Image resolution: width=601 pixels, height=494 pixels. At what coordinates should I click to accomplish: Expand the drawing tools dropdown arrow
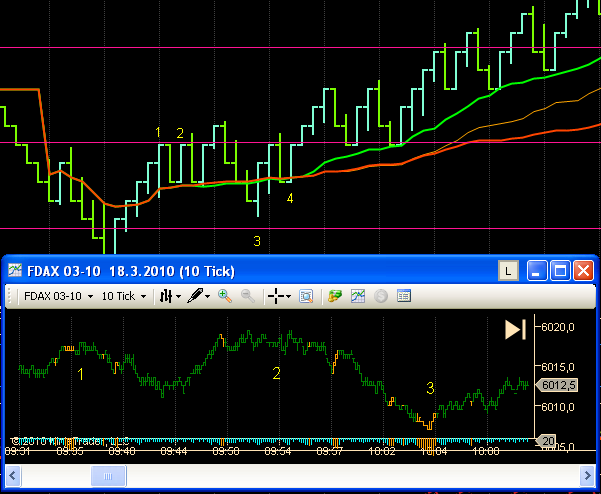pyautogui.click(x=208, y=297)
